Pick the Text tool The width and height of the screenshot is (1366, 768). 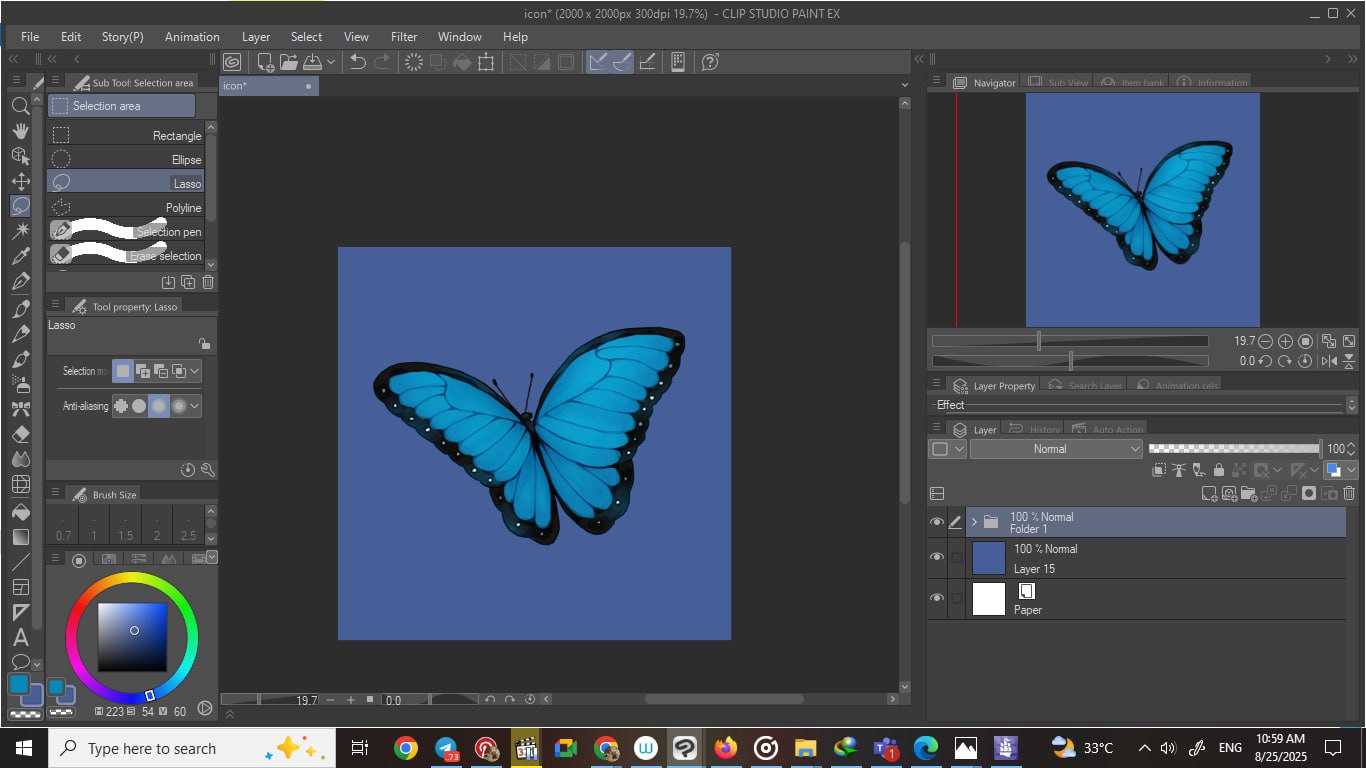20,637
